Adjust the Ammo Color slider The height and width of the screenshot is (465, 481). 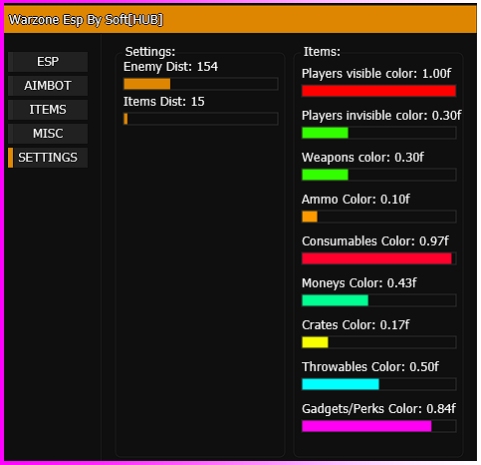pos(379,217)
